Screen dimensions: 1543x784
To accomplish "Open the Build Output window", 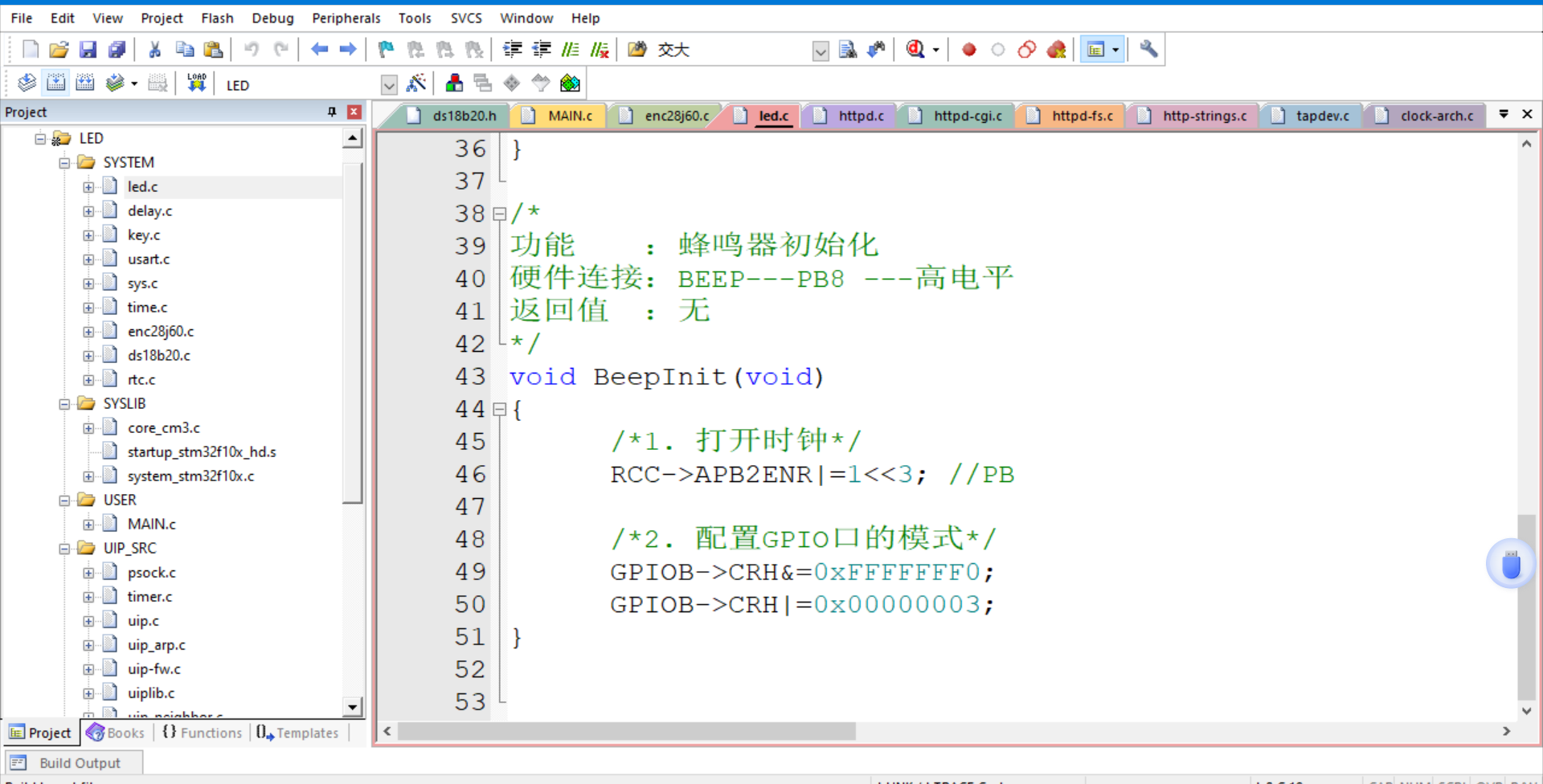I will (x=80, y=762).
